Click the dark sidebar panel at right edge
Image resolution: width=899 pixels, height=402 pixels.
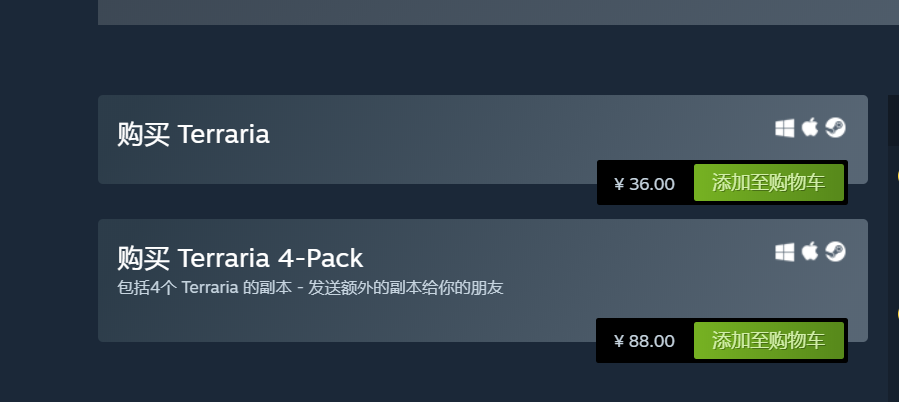click(894, 120)
